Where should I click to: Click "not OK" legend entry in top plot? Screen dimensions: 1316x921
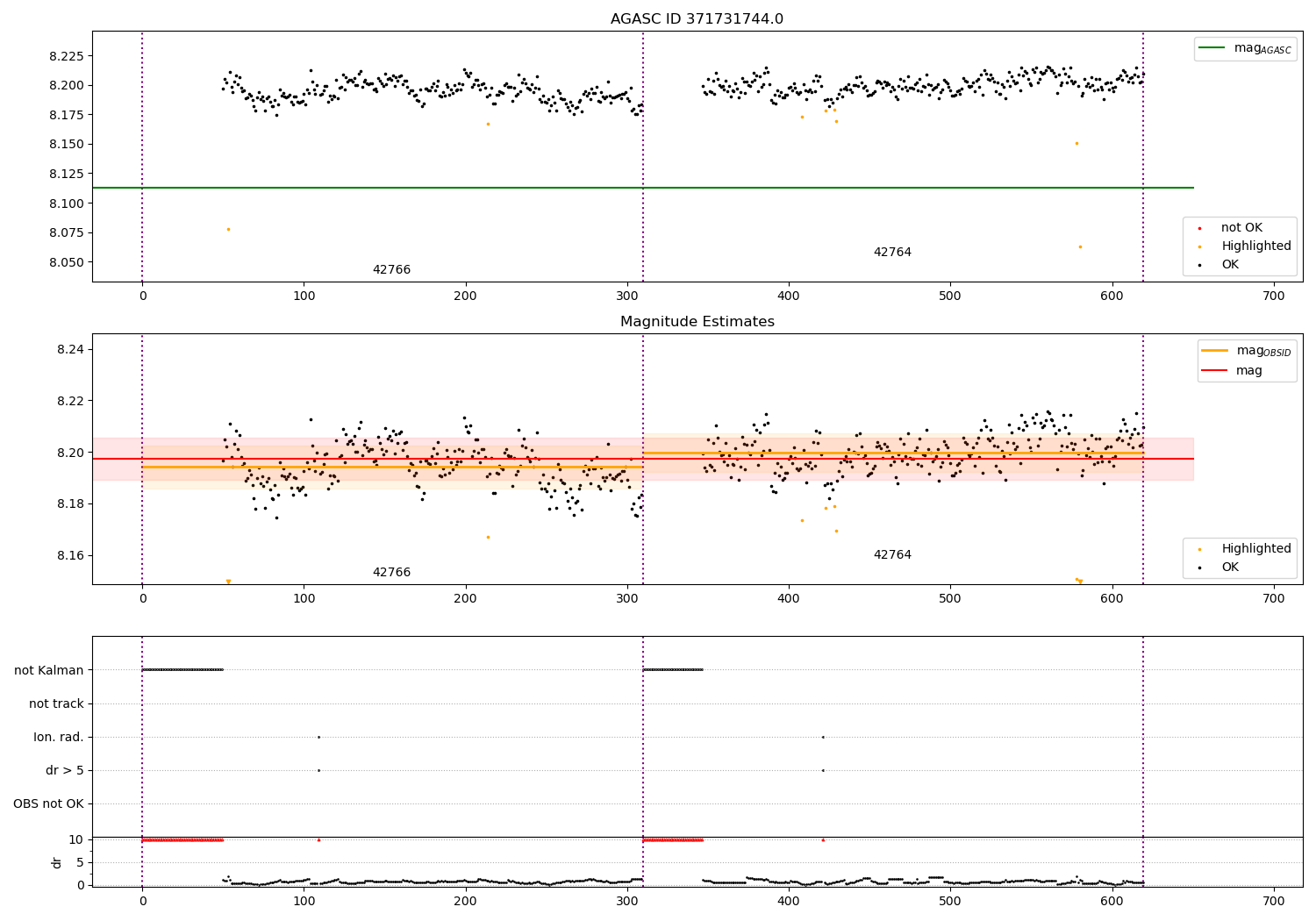1241,228
